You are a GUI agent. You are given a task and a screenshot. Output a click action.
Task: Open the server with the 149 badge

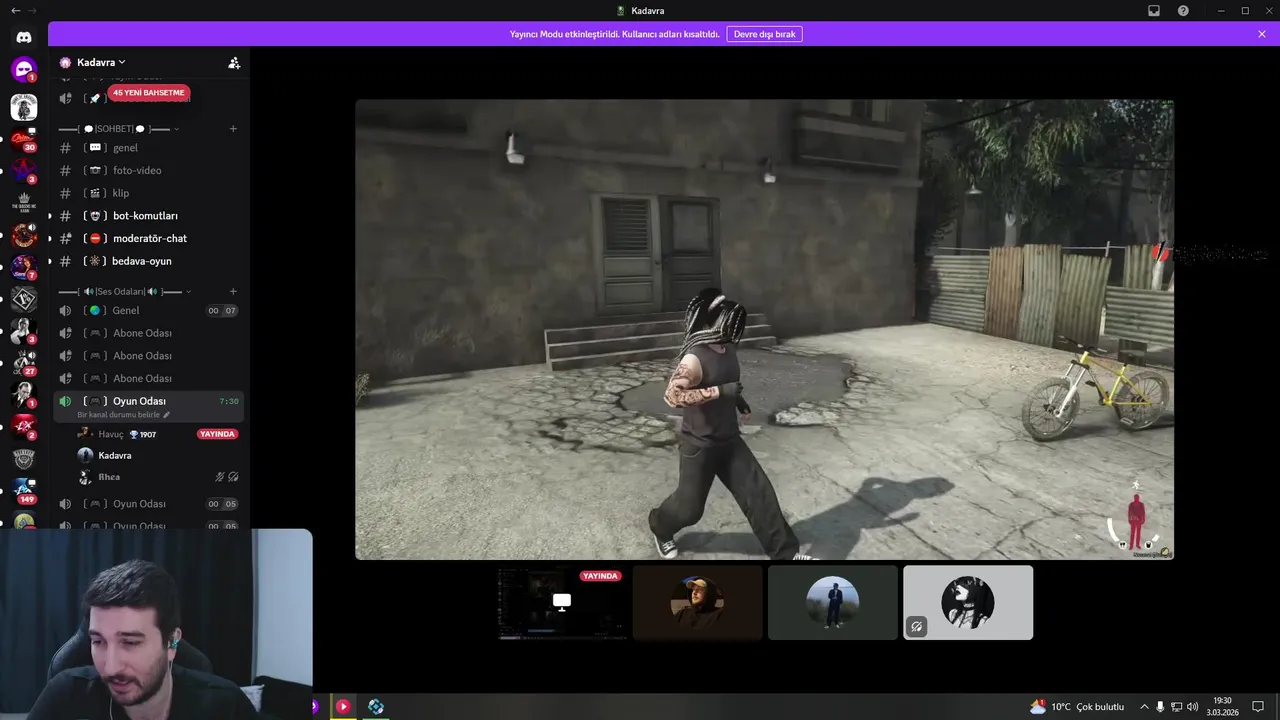[24, 490]
